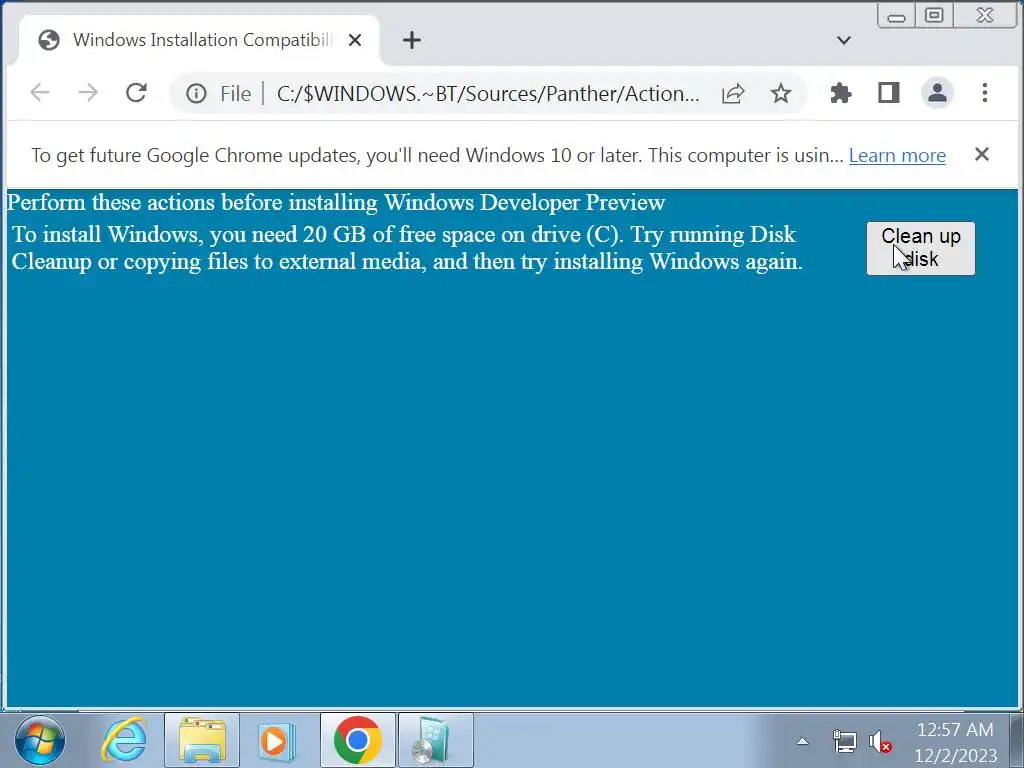The image size is (1024, 768).
Task: Open the Extensions puzzle icon
Action: point(840,93)
